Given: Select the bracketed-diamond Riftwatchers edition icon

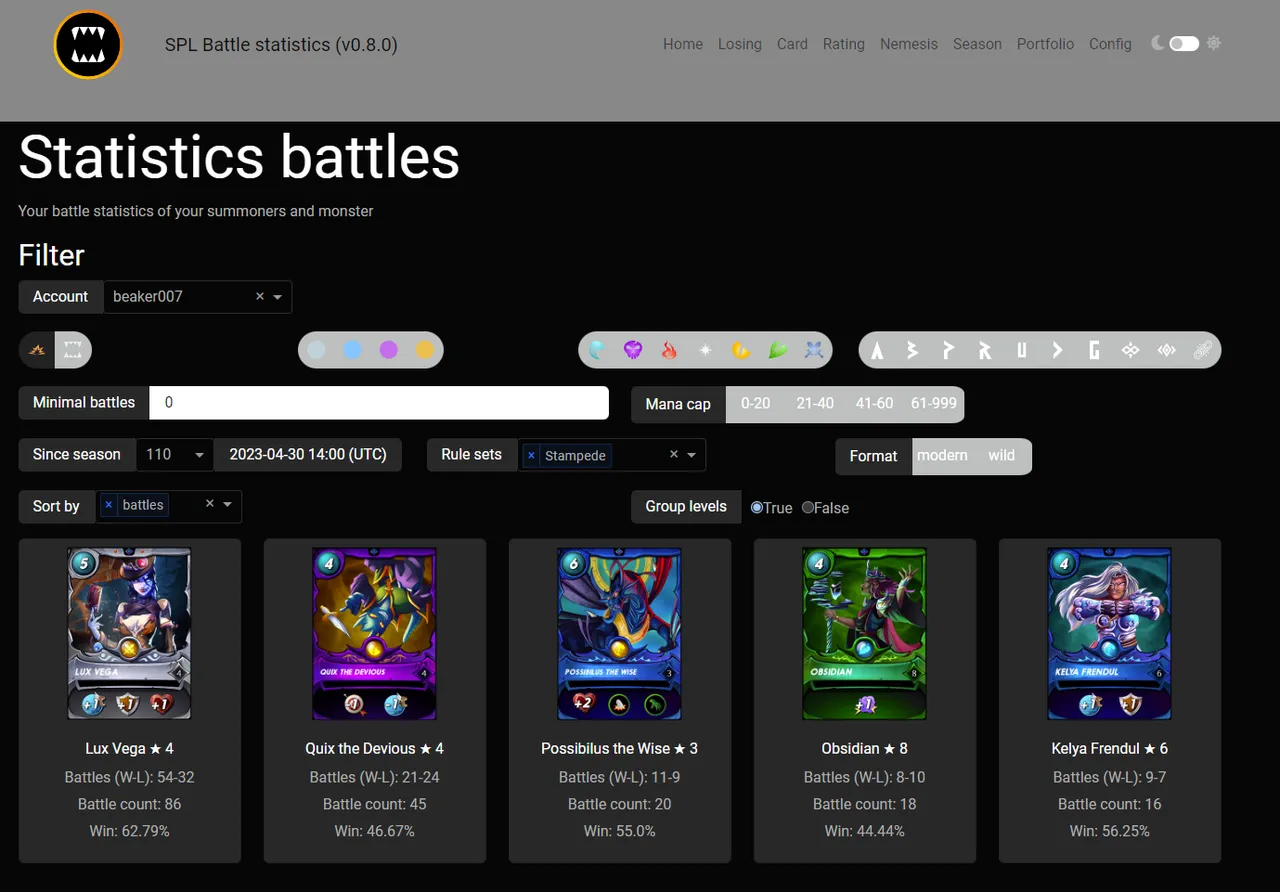Looking at the screenshot, I should (x=1166, y=350).
